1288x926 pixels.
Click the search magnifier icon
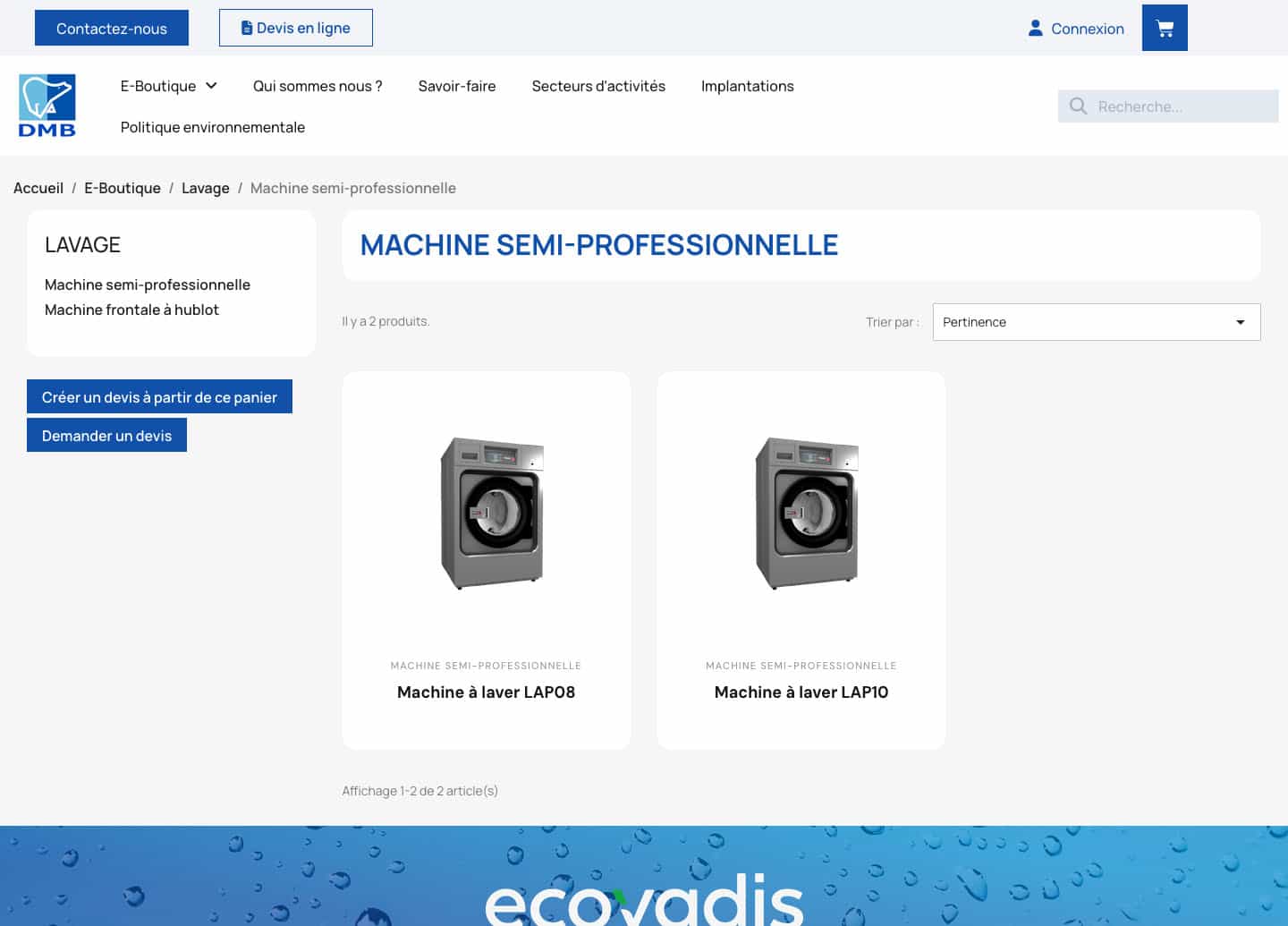coord(1079,106)
